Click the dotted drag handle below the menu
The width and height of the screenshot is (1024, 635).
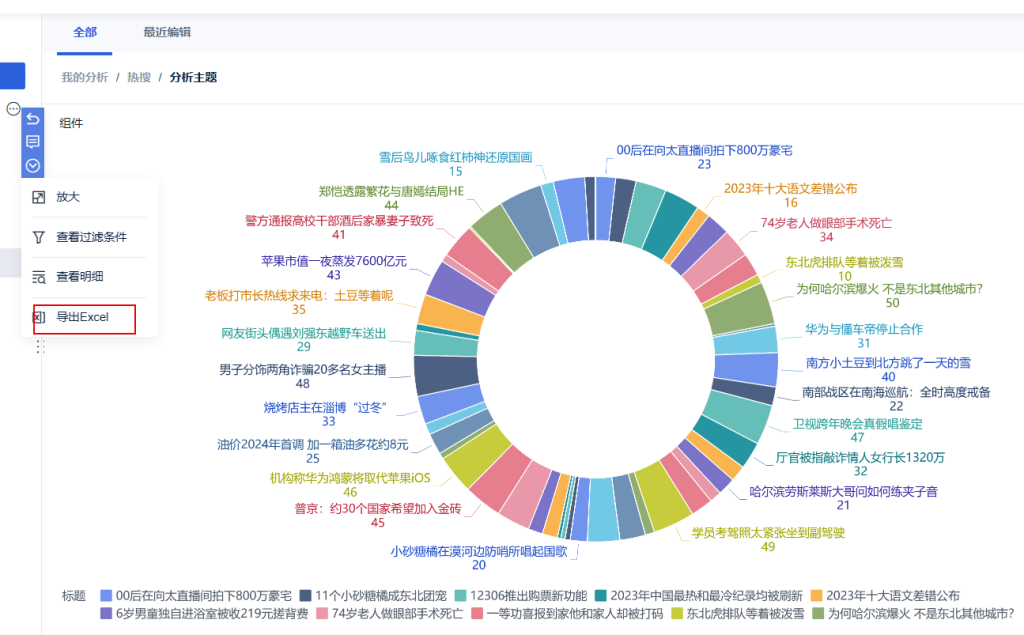tap(40, 346)
